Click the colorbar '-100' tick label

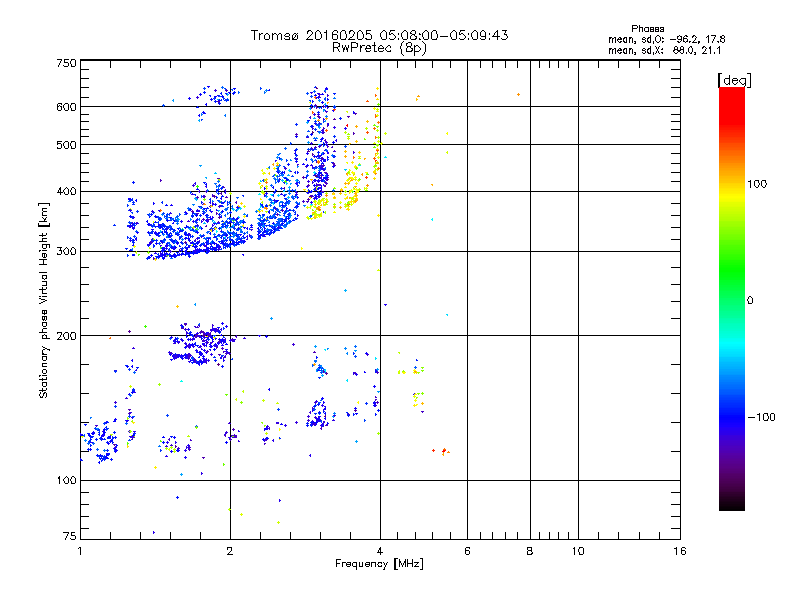pyautogui.click(x=761, y=417)
